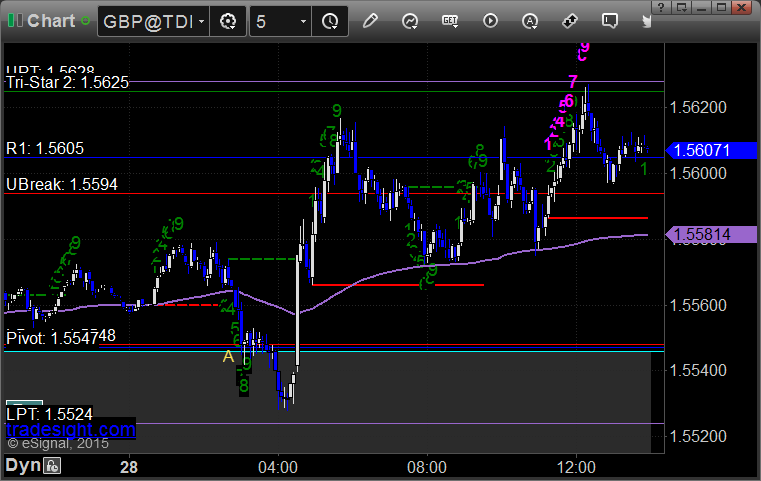This screenshot has height=481, width=761.
Task: Open the time template clock icon
Action: [x=330, y=21]
